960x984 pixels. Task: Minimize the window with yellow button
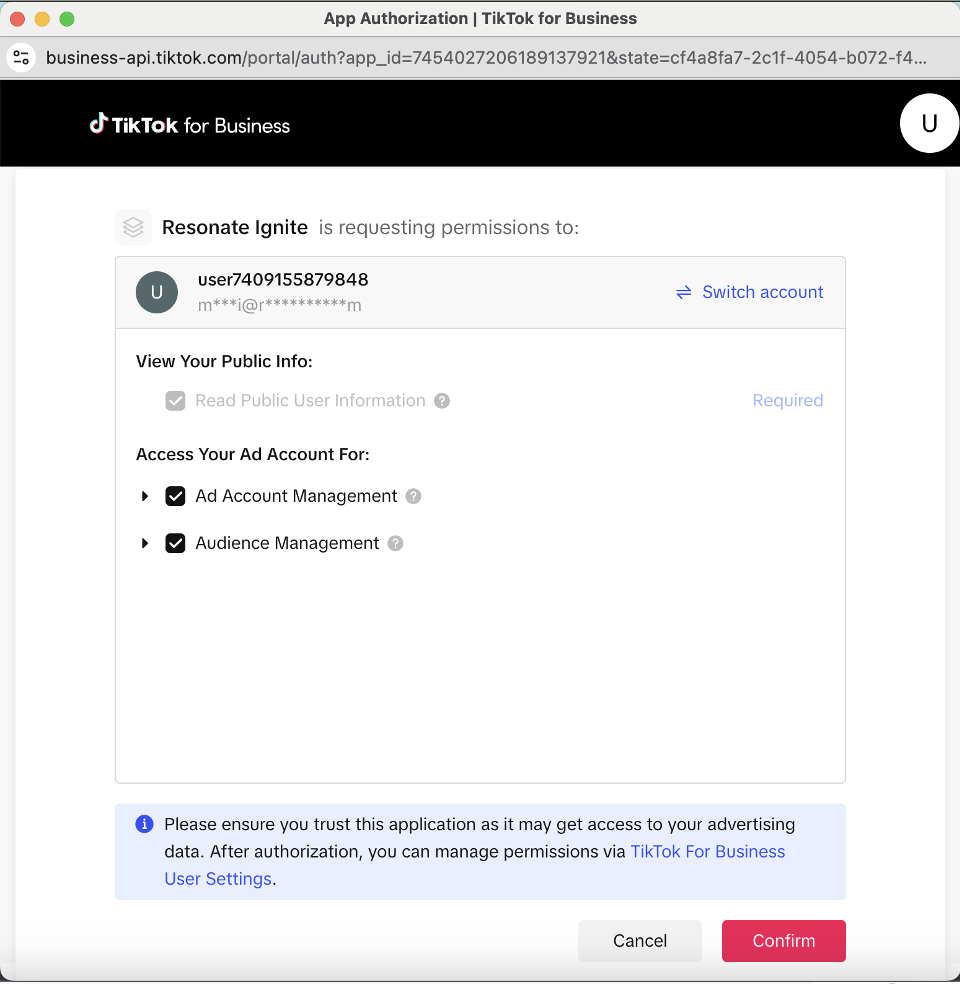[42, 19]
